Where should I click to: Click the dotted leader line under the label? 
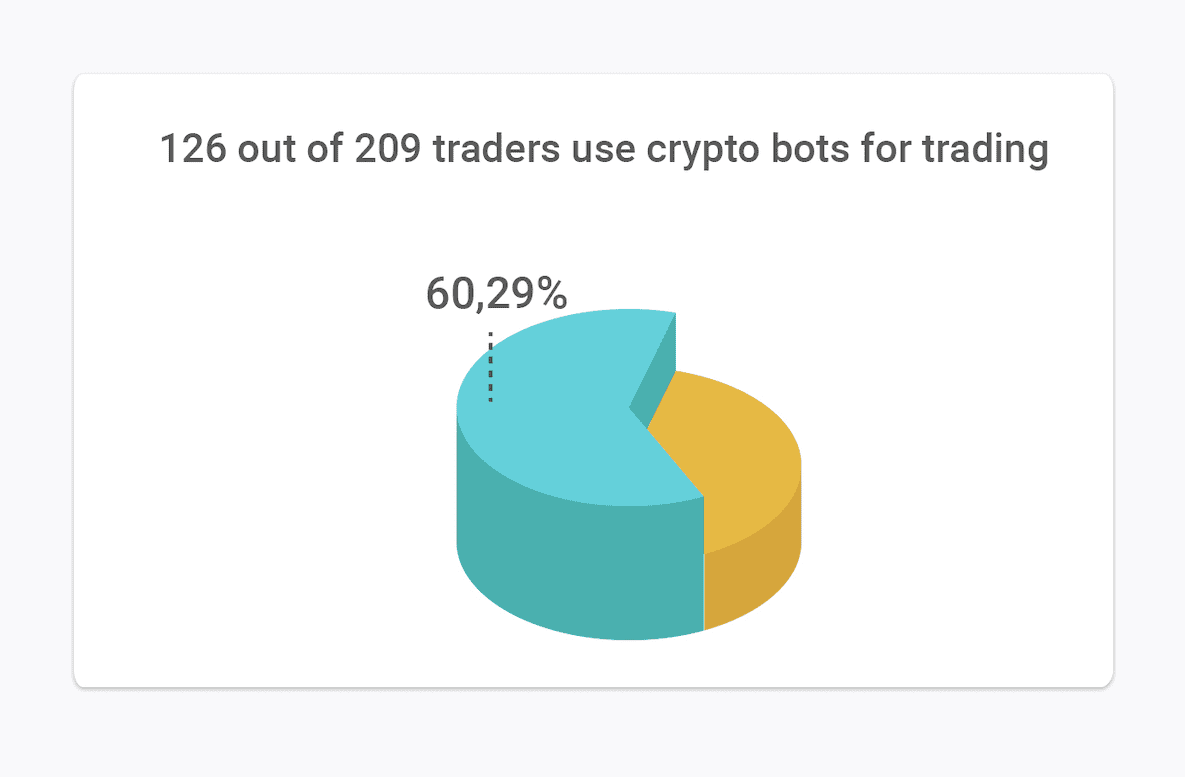tap(490, 367)
